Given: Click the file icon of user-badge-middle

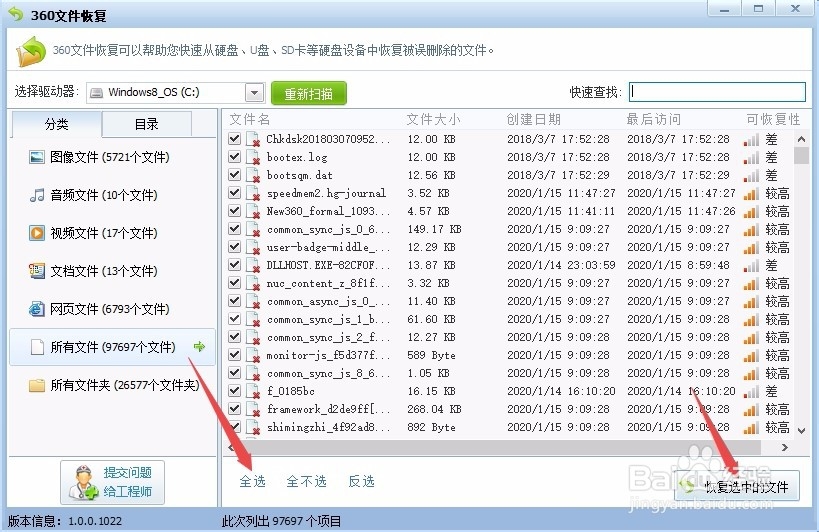Looking at the screenshot, I should point(253,247).
